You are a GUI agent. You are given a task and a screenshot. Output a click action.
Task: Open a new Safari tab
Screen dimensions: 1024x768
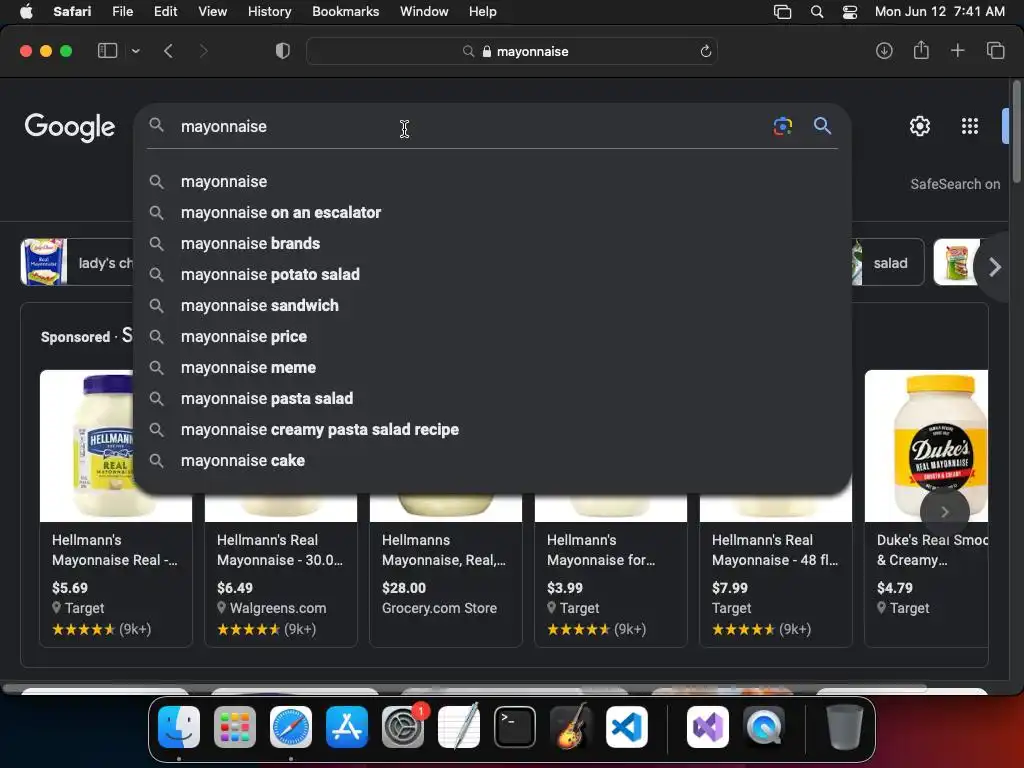[957, 51]
